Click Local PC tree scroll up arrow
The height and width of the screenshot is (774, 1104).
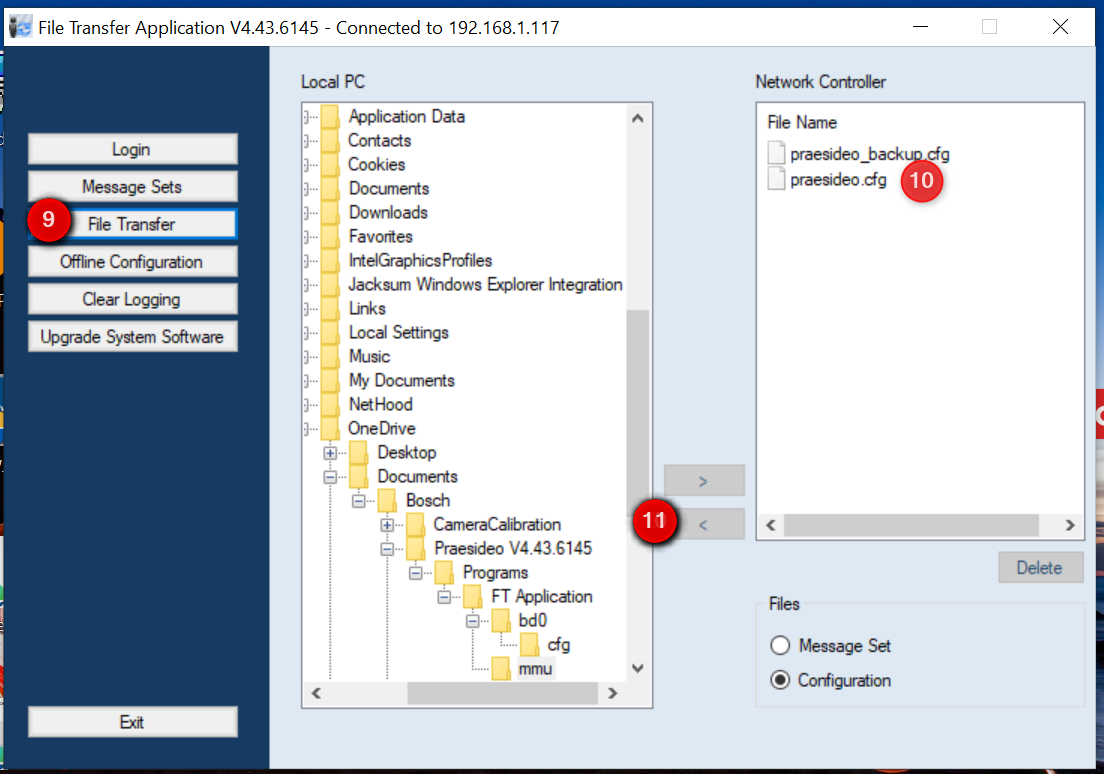click(638, 118)
